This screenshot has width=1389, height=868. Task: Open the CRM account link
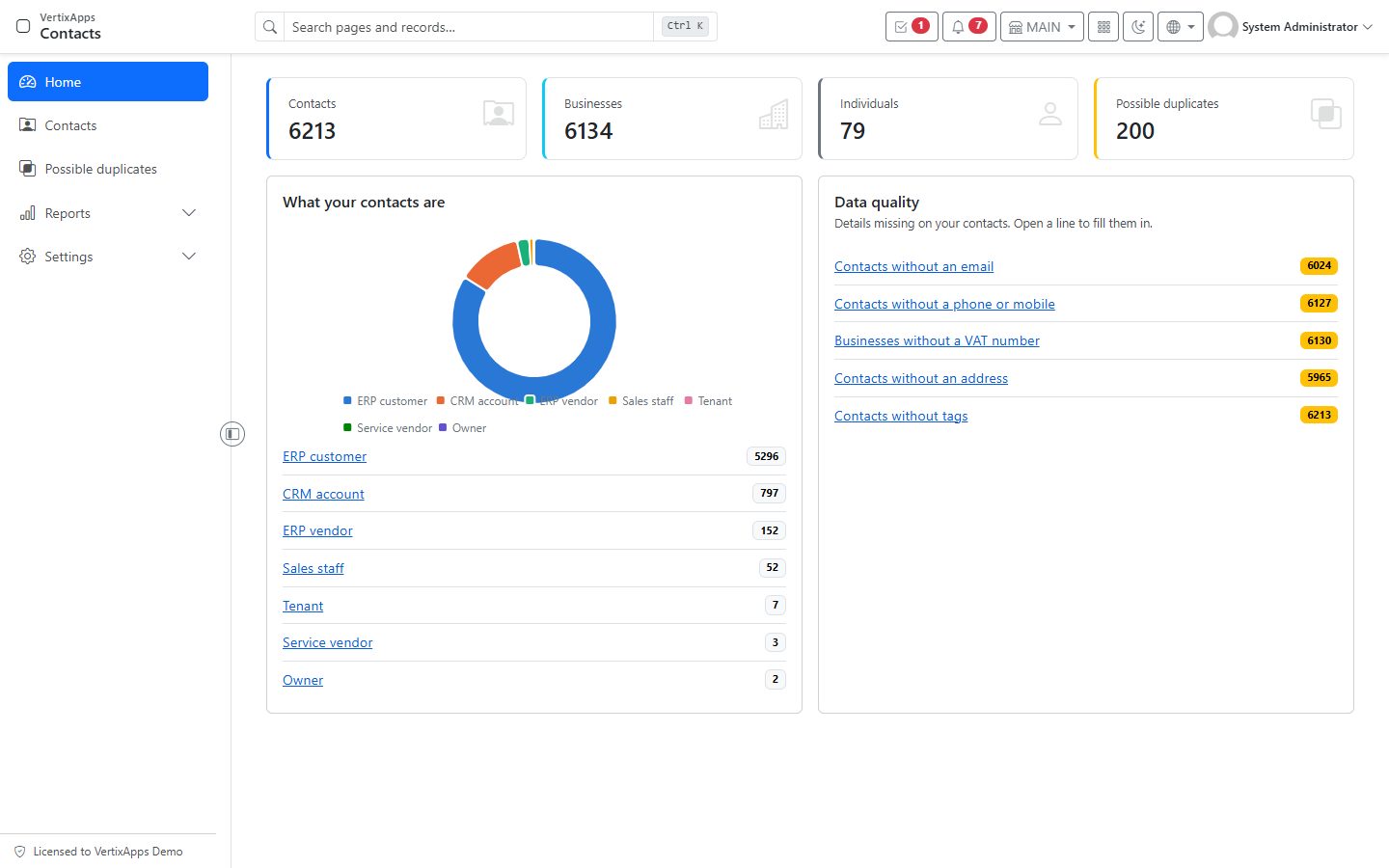click(x=323, y=494)
